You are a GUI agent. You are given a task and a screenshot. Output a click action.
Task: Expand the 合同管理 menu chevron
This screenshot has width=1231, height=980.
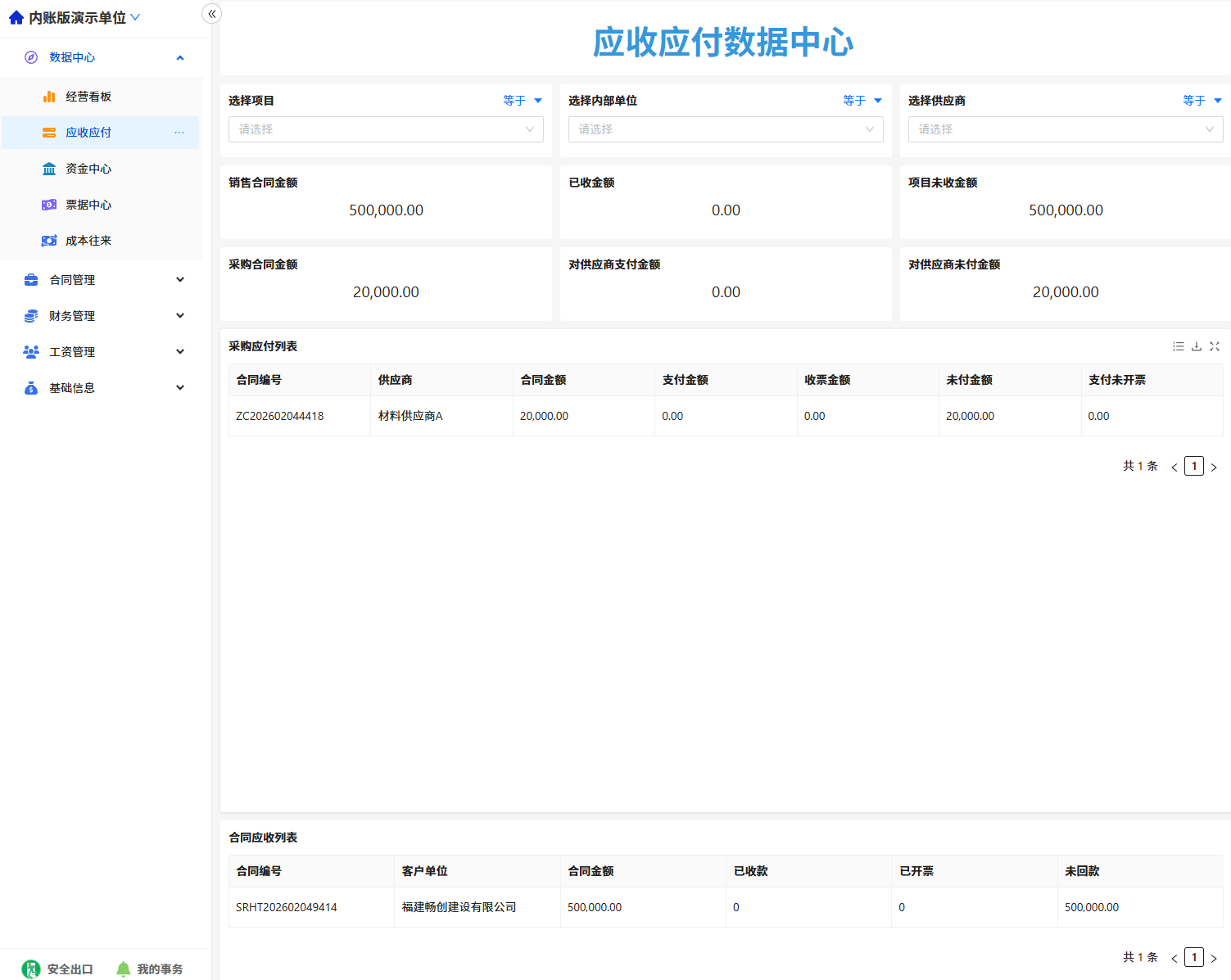coord(180,280)
